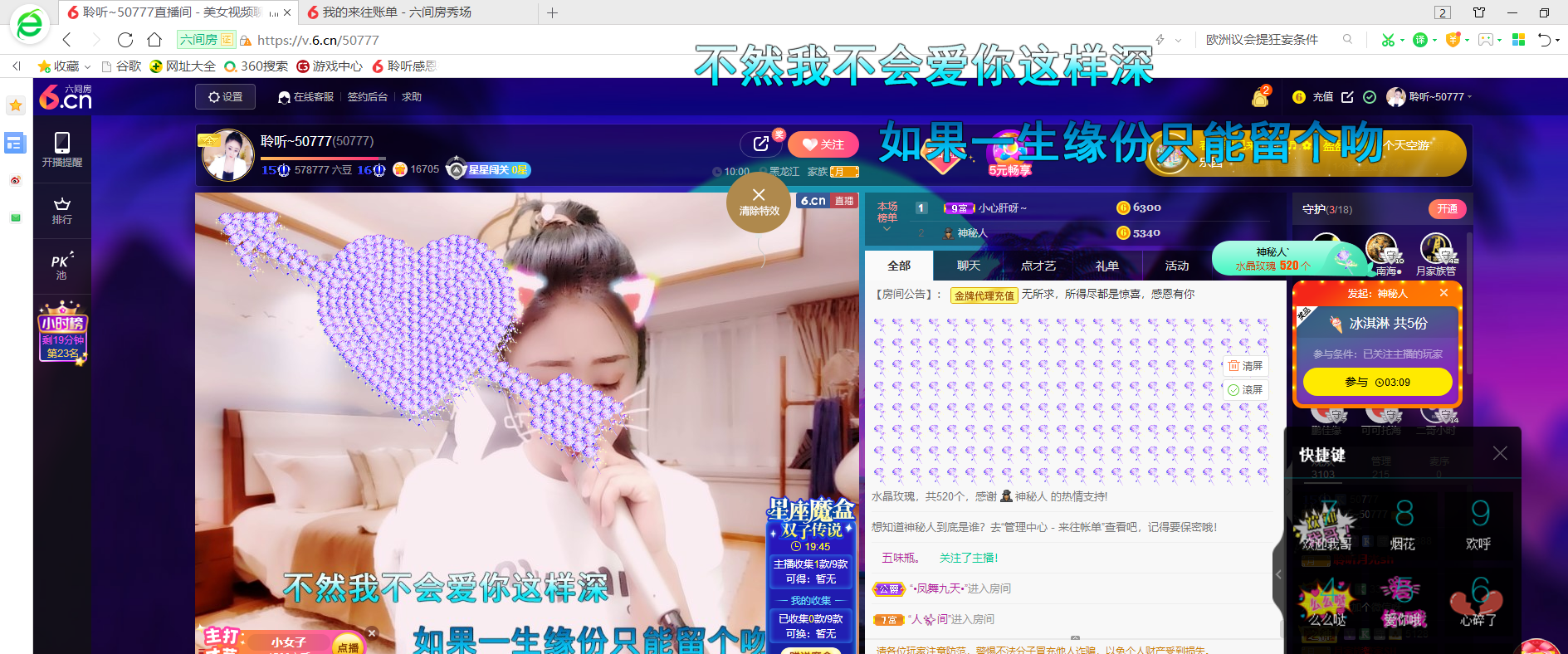Switch to the 礼单 tab

pos(1107,266)
